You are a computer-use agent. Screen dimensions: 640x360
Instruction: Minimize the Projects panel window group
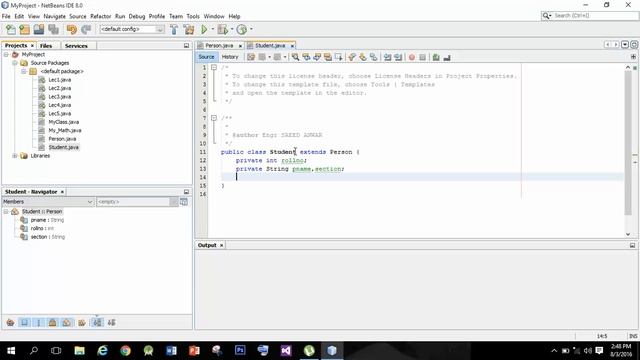187,46
